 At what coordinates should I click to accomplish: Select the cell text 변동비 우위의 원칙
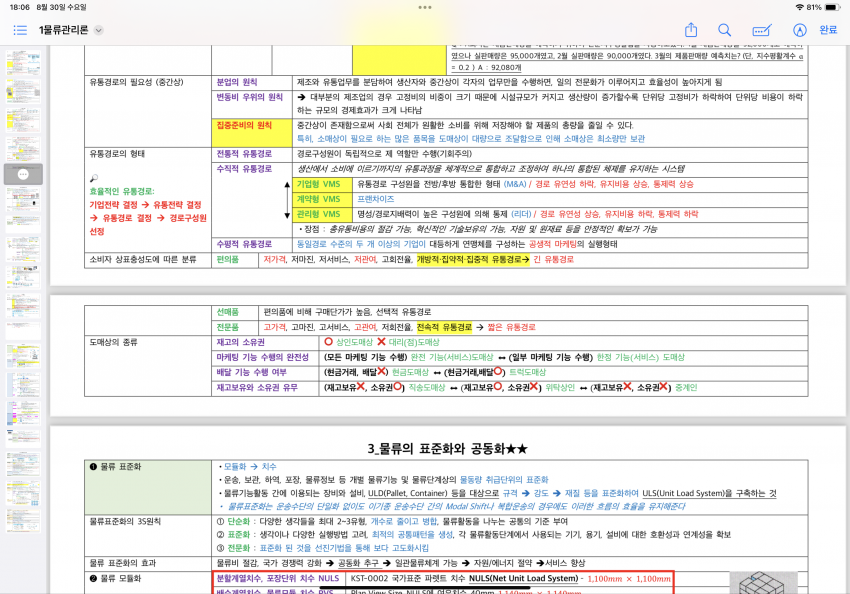point(250,97)
